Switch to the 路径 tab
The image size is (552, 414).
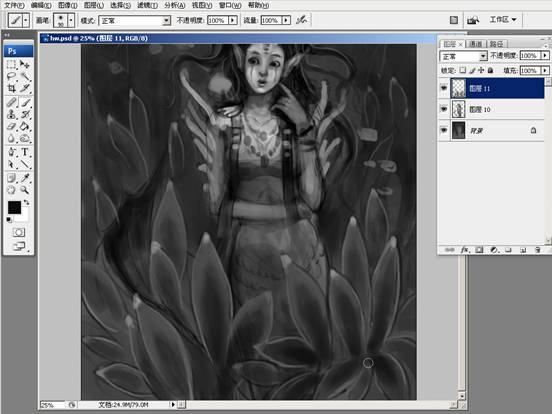(496, 44)
